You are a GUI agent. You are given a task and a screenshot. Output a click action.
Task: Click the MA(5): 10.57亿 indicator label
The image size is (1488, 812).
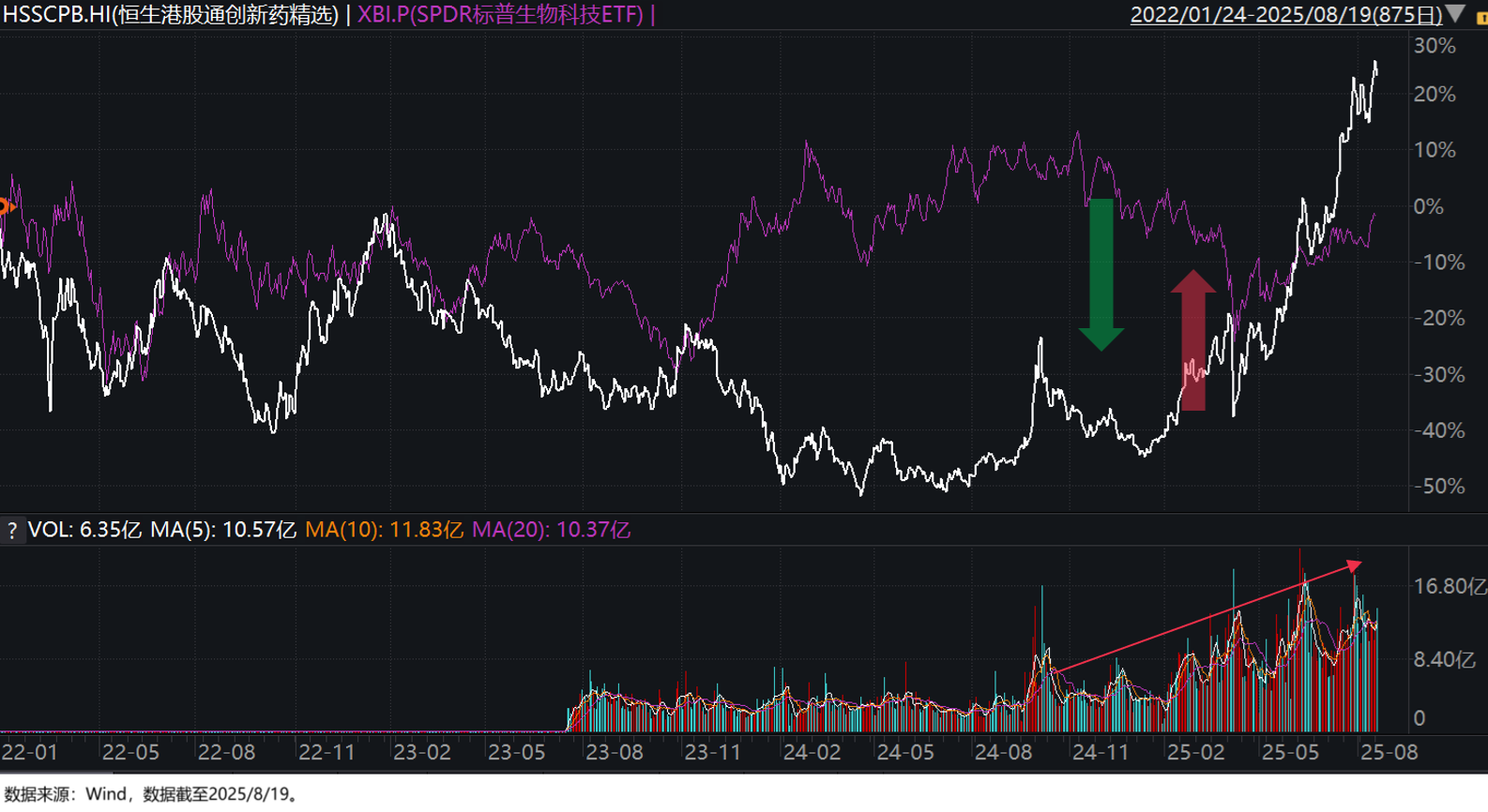click(223, 530)
